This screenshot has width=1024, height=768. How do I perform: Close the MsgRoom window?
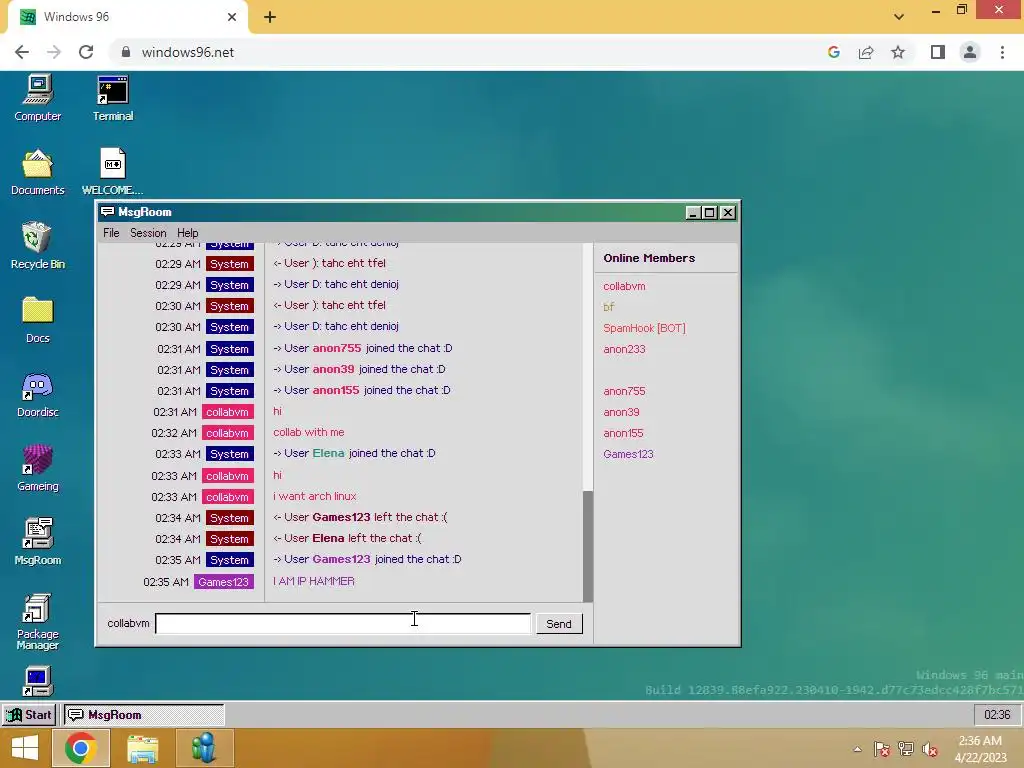click(728, 212)
